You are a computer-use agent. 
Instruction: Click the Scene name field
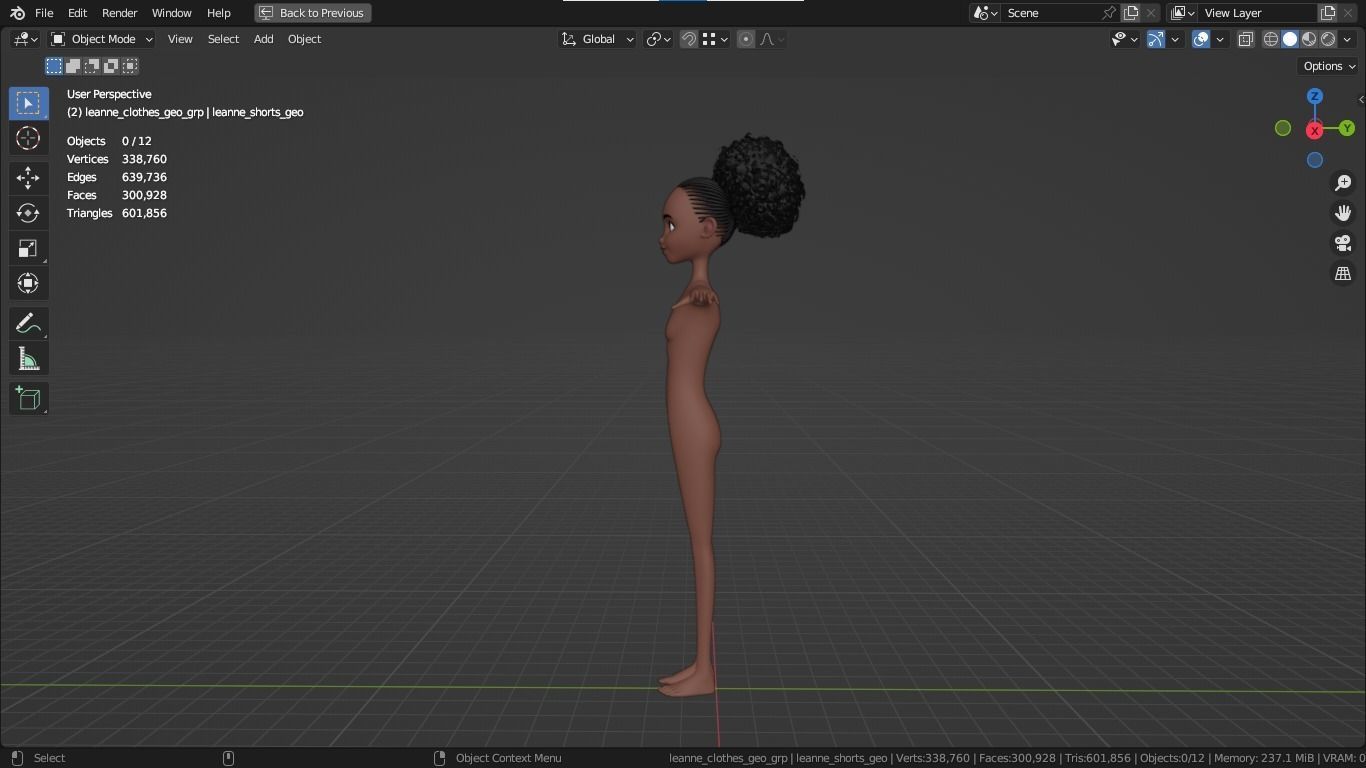(1050, 13)
